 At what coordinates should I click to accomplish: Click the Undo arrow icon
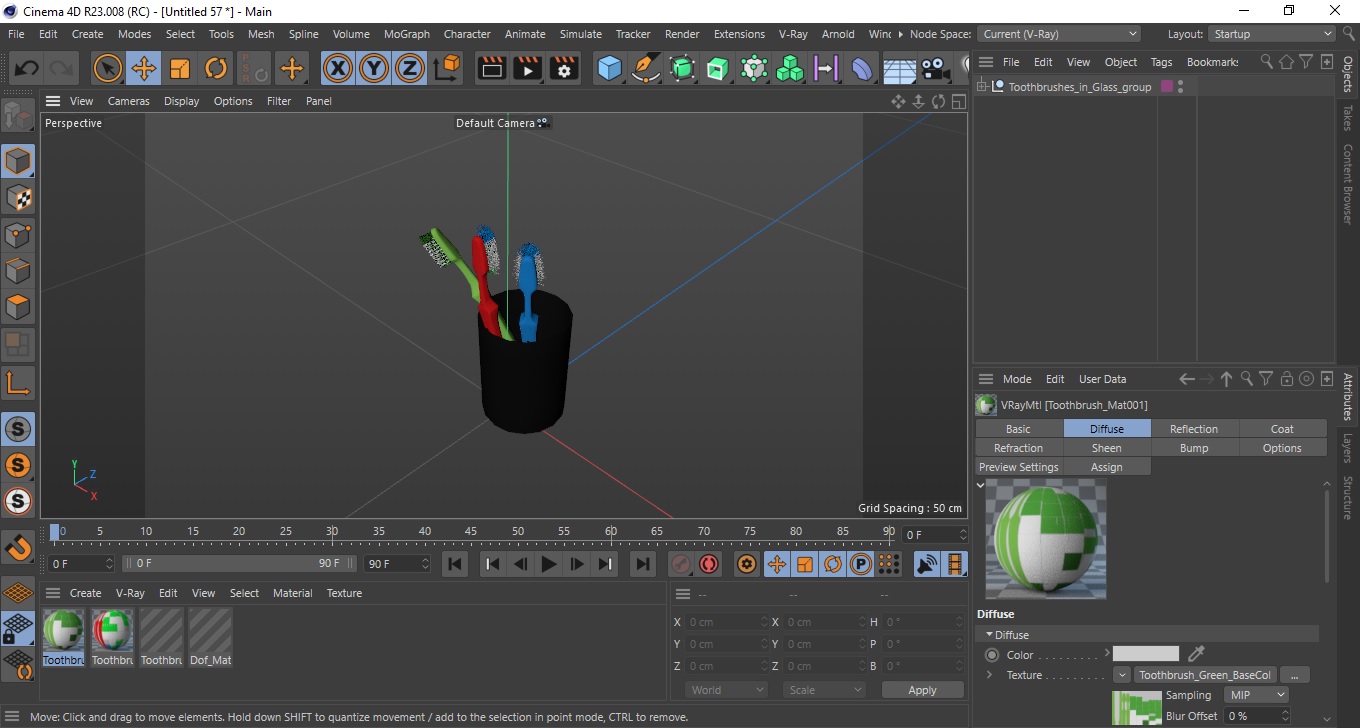pyautogui.click(x=26, y=69)
